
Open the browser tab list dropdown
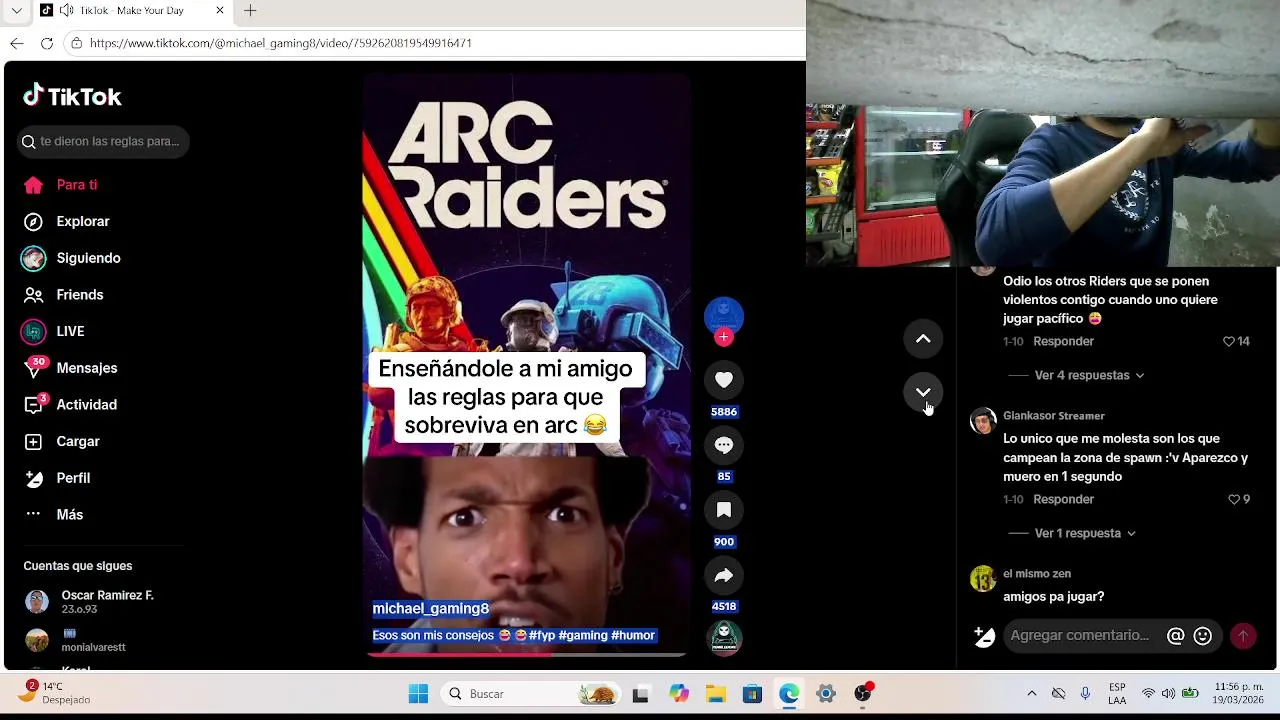[16, 10]
